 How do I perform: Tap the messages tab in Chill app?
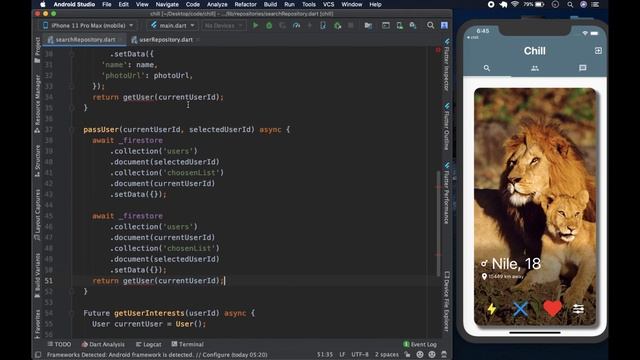[x=582, y=68]
